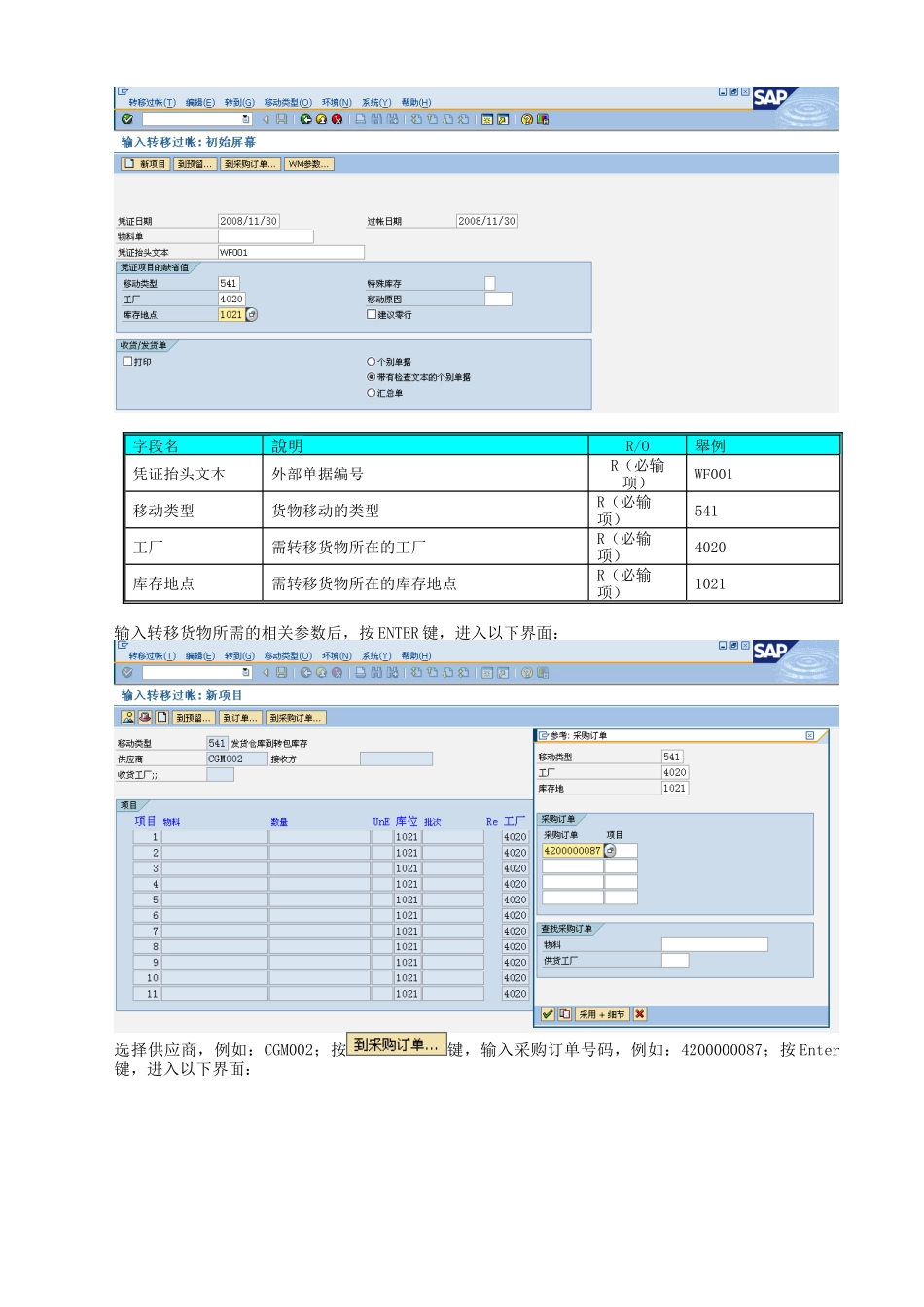Screen dimensions: 924x1307
Task: Click 移动原因 input field
Action: pyautogui.click(x=498, y=300)
